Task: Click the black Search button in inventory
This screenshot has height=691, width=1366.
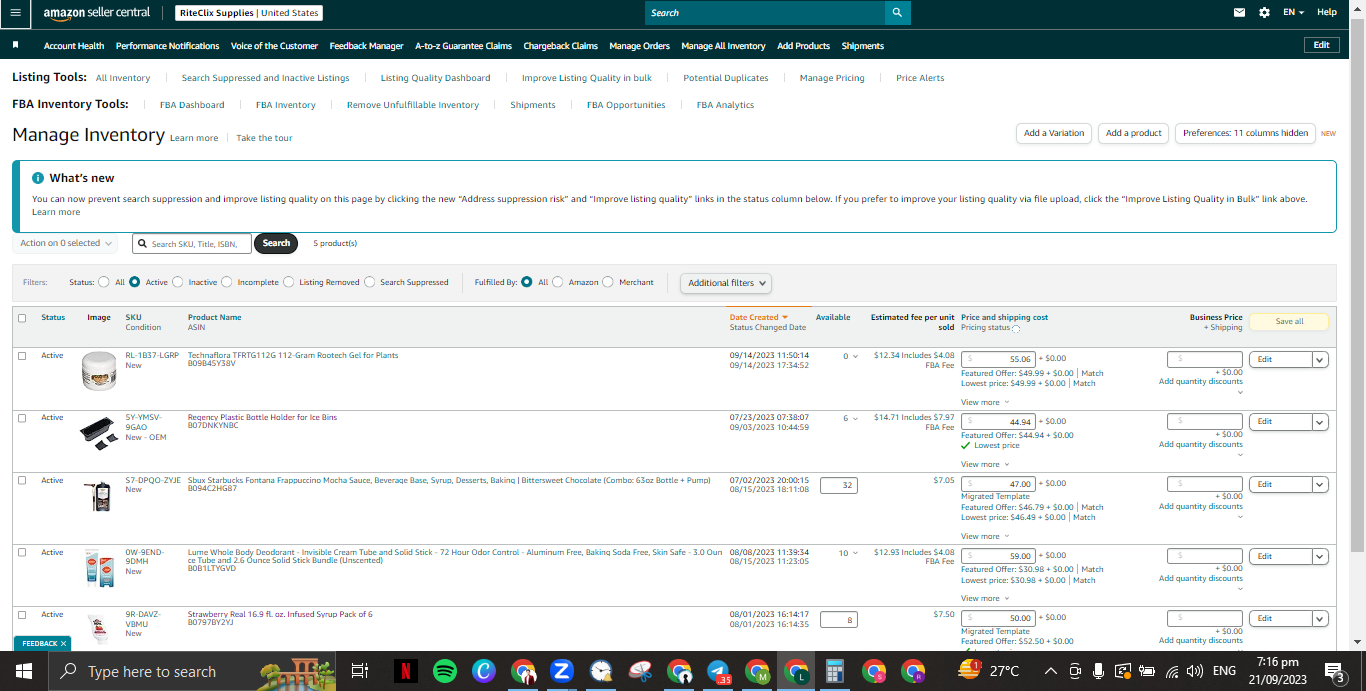Action: pyautogui.click(x=276, y=243)
